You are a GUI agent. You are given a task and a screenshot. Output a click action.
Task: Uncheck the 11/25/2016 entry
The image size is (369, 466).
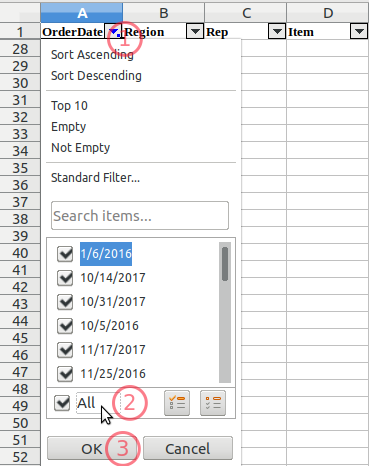pos(65,374)
